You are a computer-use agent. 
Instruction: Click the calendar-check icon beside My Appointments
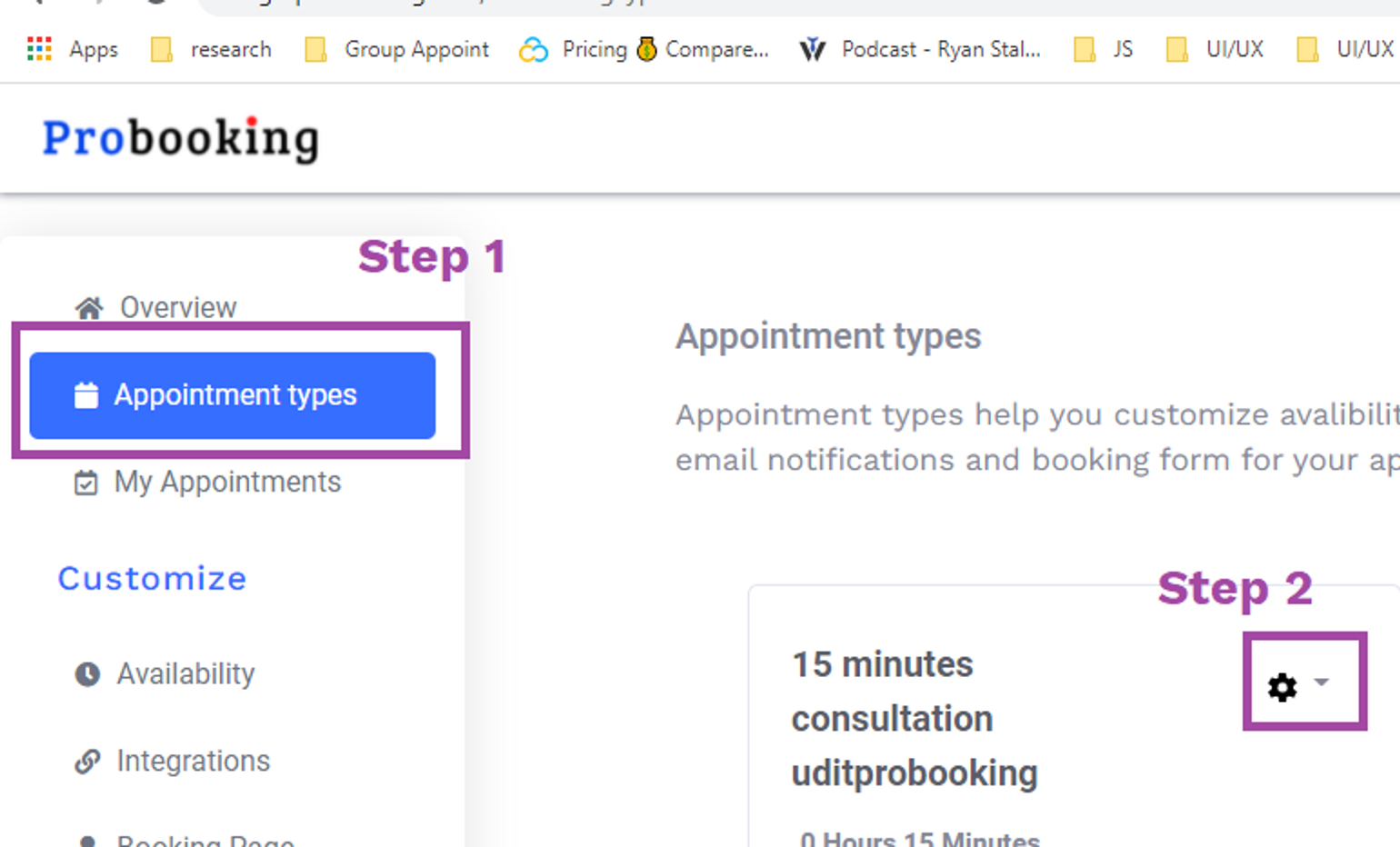86,483
